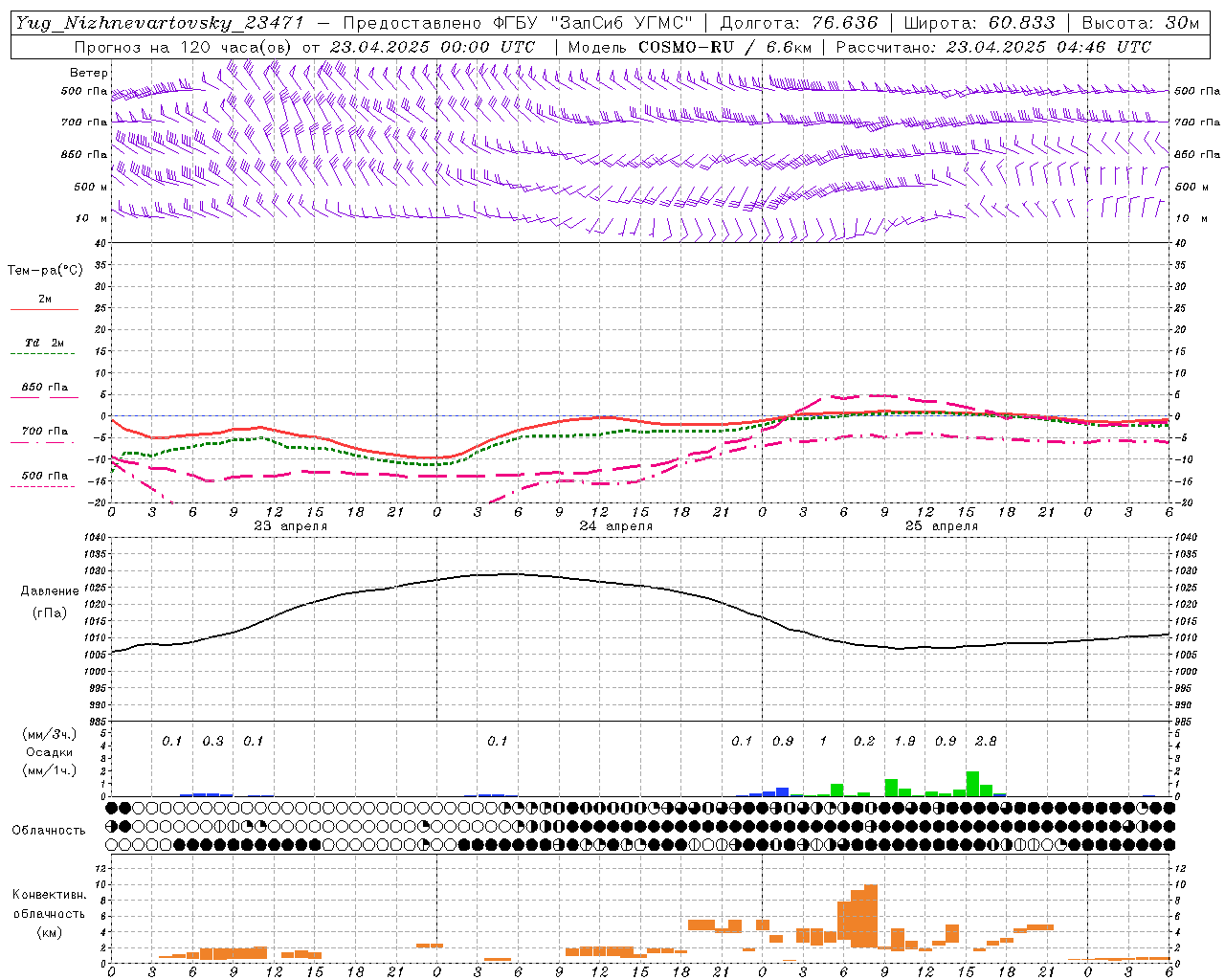The image size is (1225, 980).
Task: Click the computed time 23.04.2025 04:46 UTC
Action: [x=1049, y=47]
